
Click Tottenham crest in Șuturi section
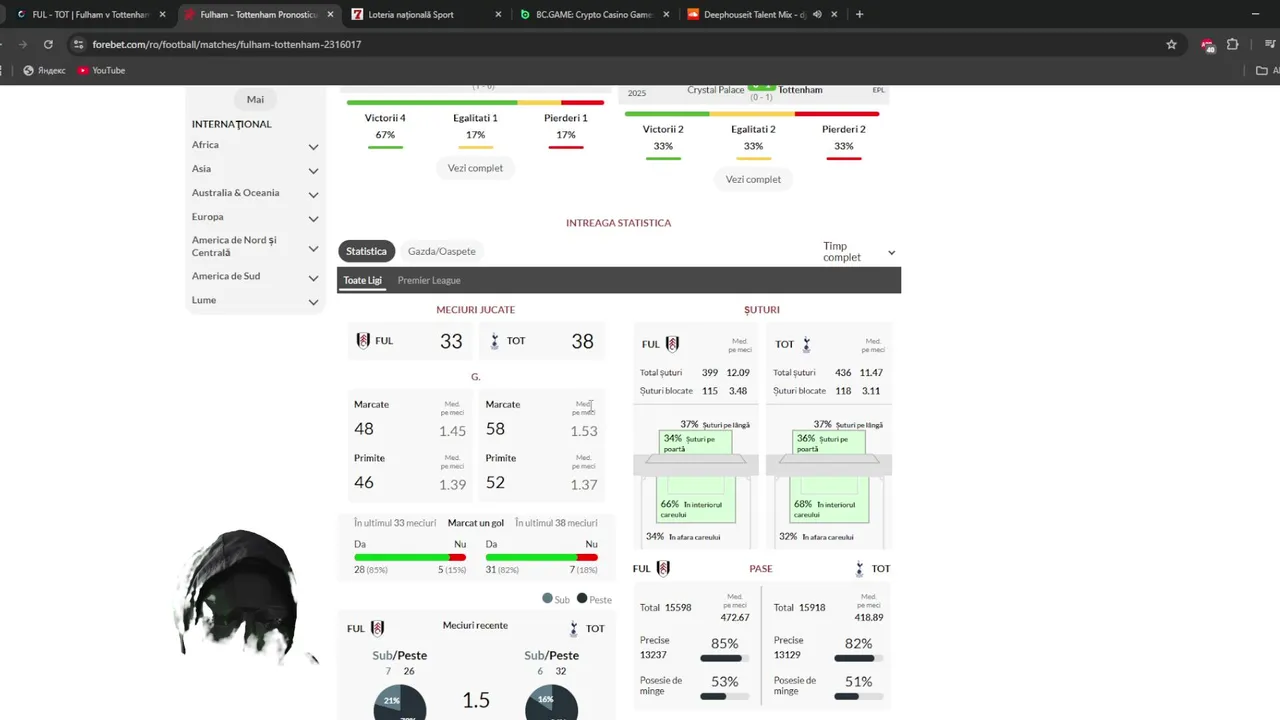click(x=806, y=344)
